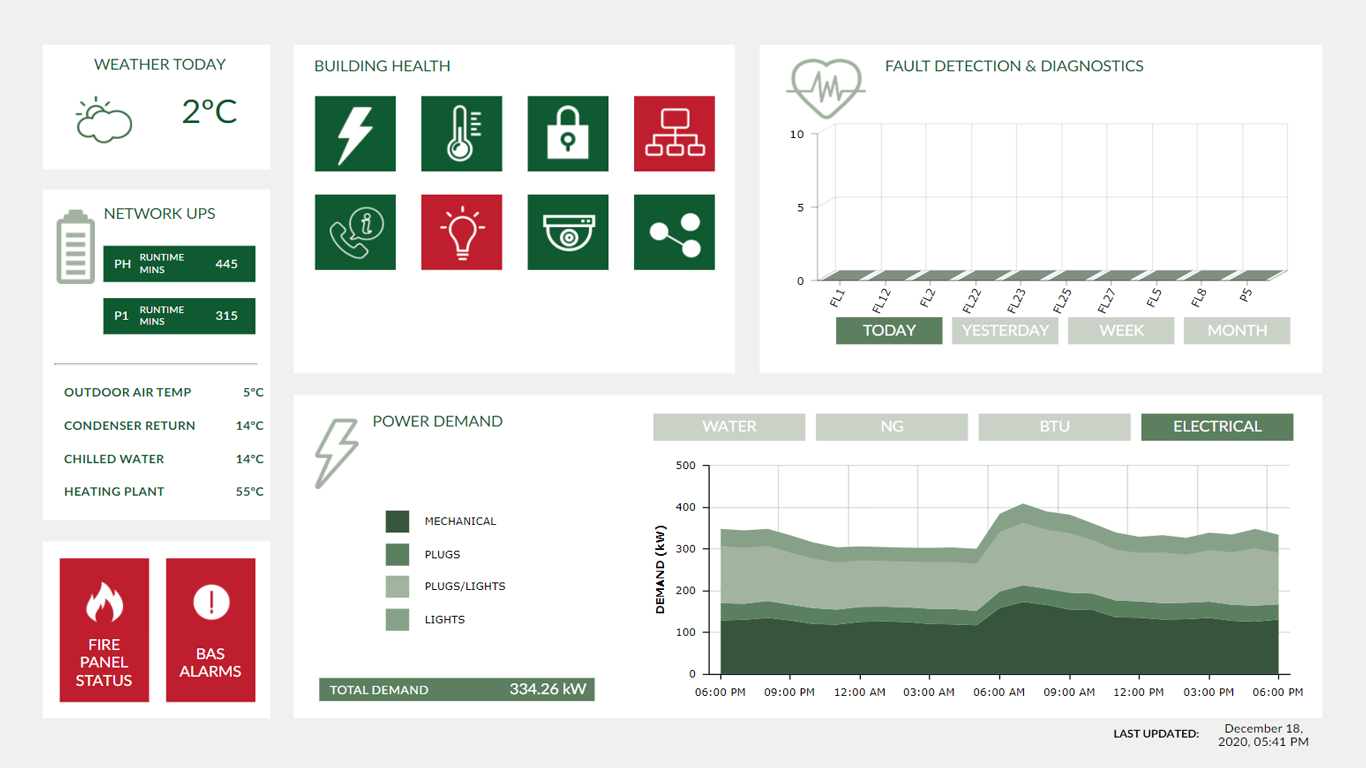Click the red network hierarchy tile
Image resolution: width=1366 pixels, height=768 pixels.
[x=674, y=134]
